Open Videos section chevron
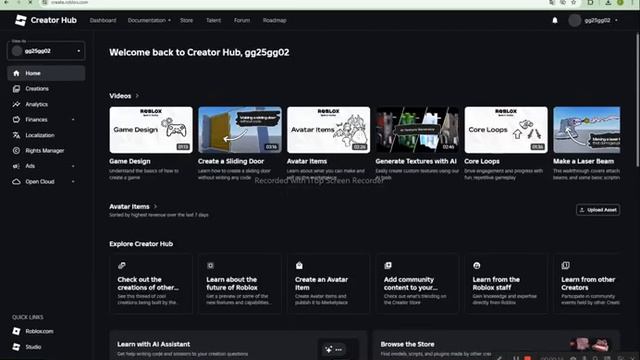 137,96
